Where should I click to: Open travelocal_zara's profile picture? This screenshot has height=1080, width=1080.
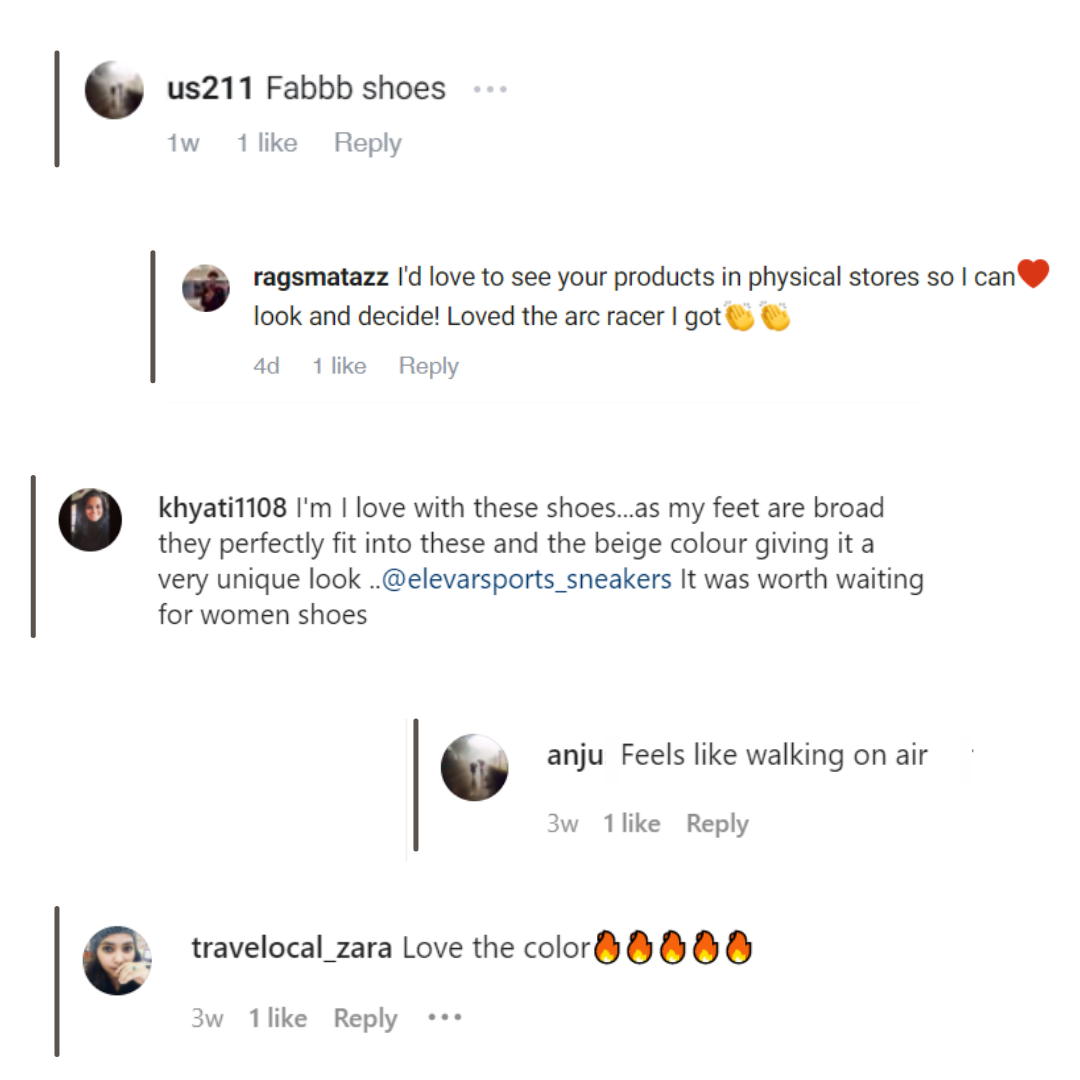(117, 960)
